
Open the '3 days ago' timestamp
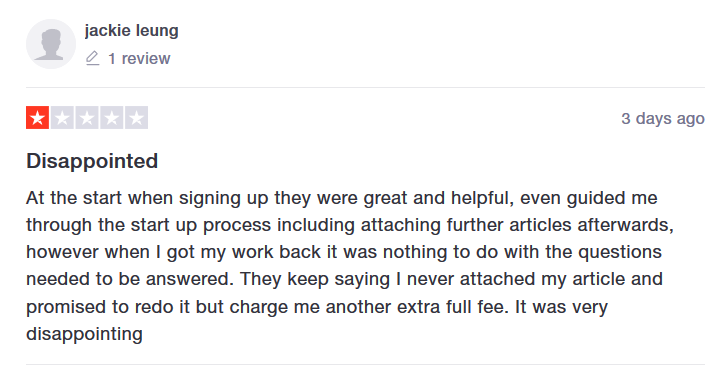pyautogui.click(x=663, y=119)
